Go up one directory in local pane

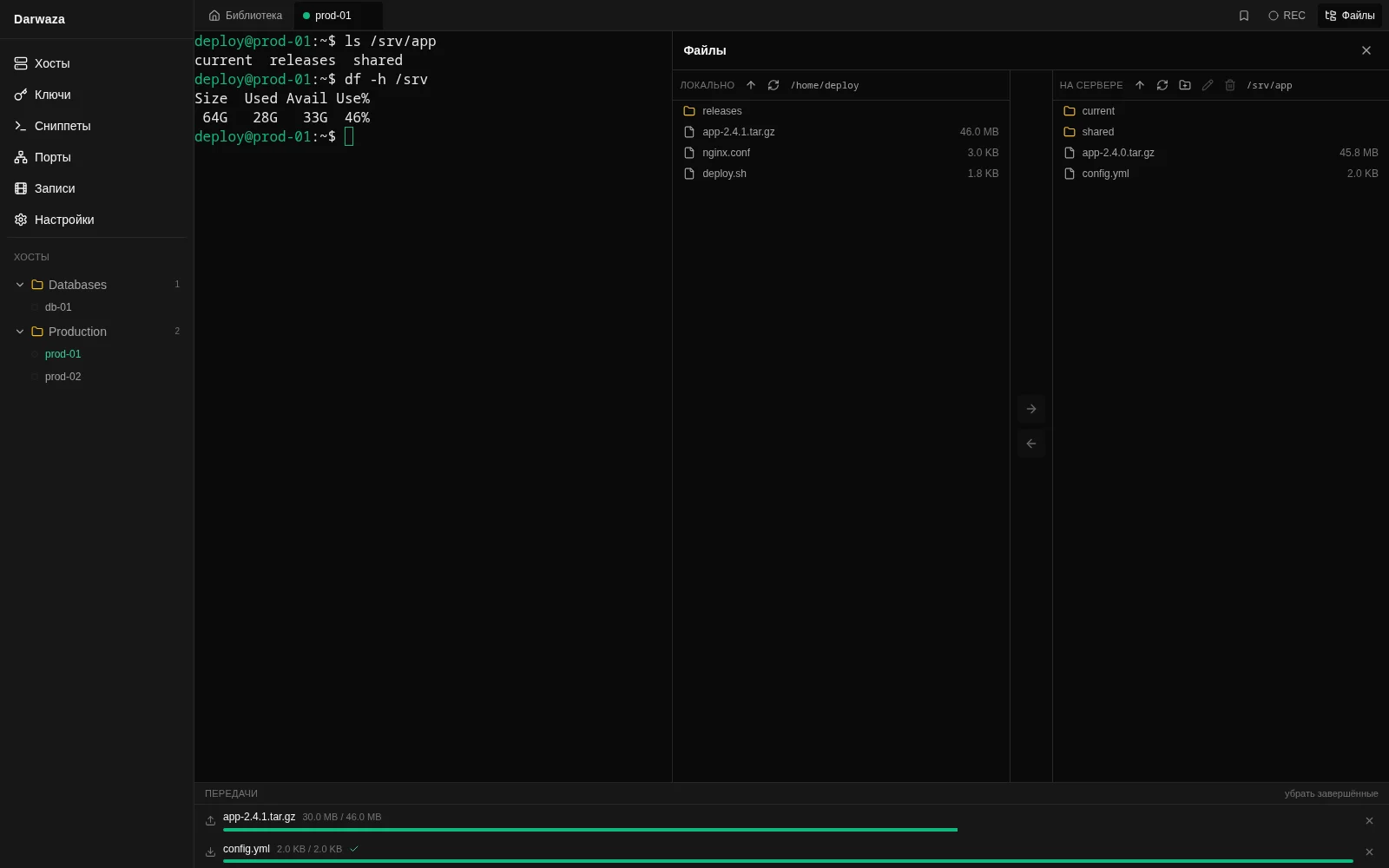pos(750,85)
